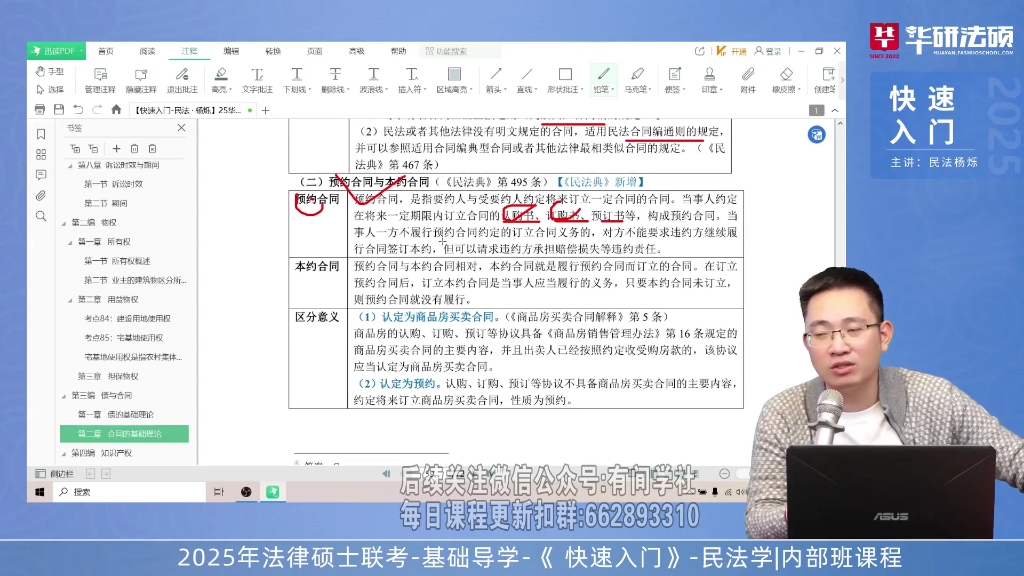Click the 附件 attachment tool
1024x576 pixels.
coord(748,80)
